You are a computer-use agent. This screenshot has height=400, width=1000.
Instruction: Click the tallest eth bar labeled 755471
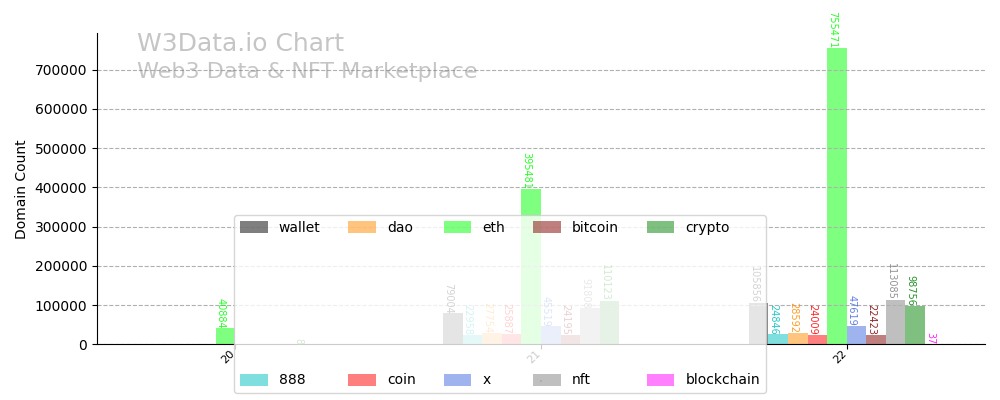(837, 200)
